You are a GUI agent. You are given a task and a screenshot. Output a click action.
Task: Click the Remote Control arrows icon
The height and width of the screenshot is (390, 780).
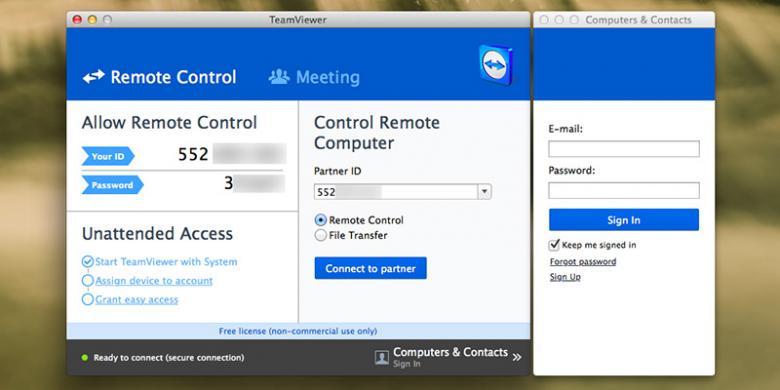click(94, 77)
